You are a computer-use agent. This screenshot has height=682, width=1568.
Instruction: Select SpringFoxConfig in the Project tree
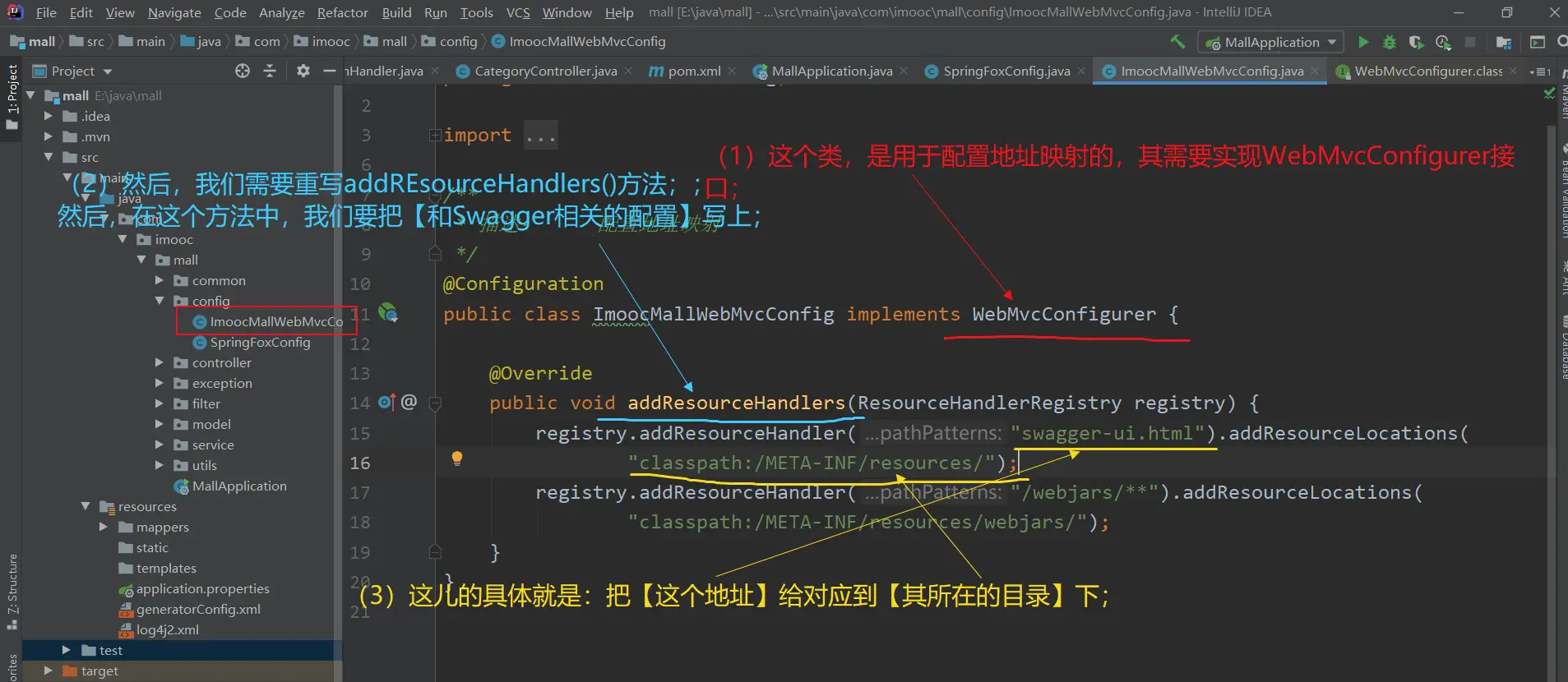point(260,342)
